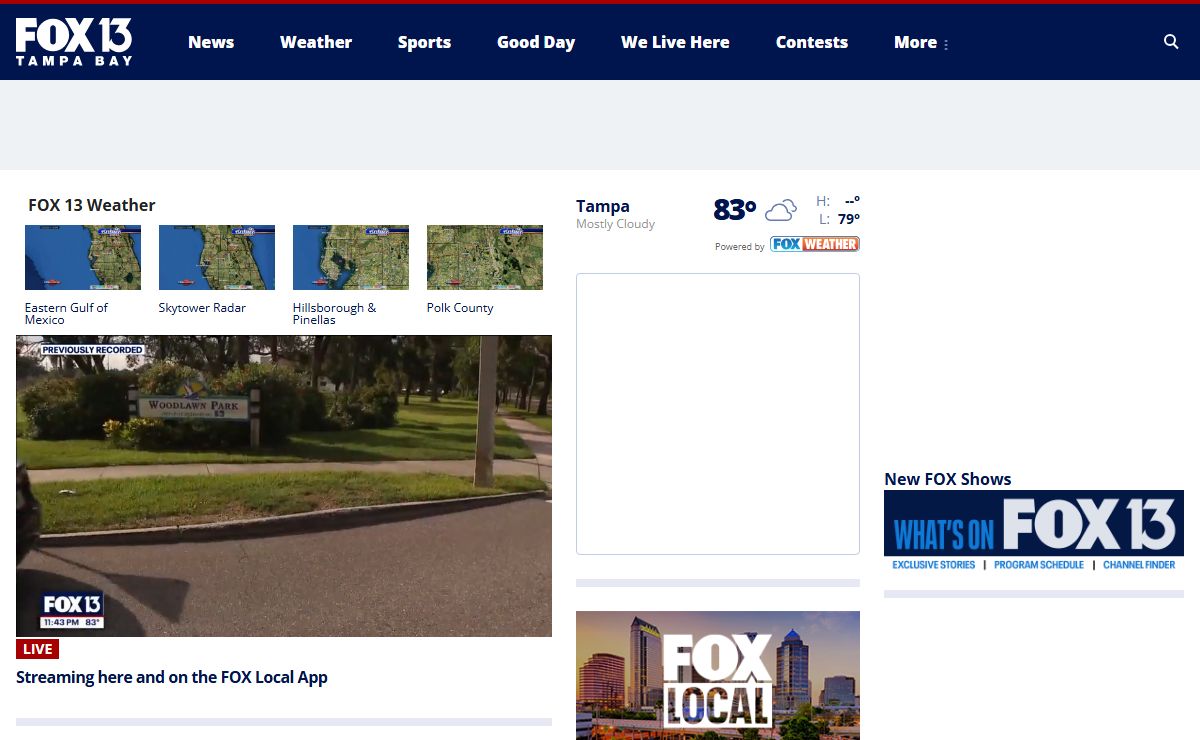Open the Contests page

[x=812, y=42]
